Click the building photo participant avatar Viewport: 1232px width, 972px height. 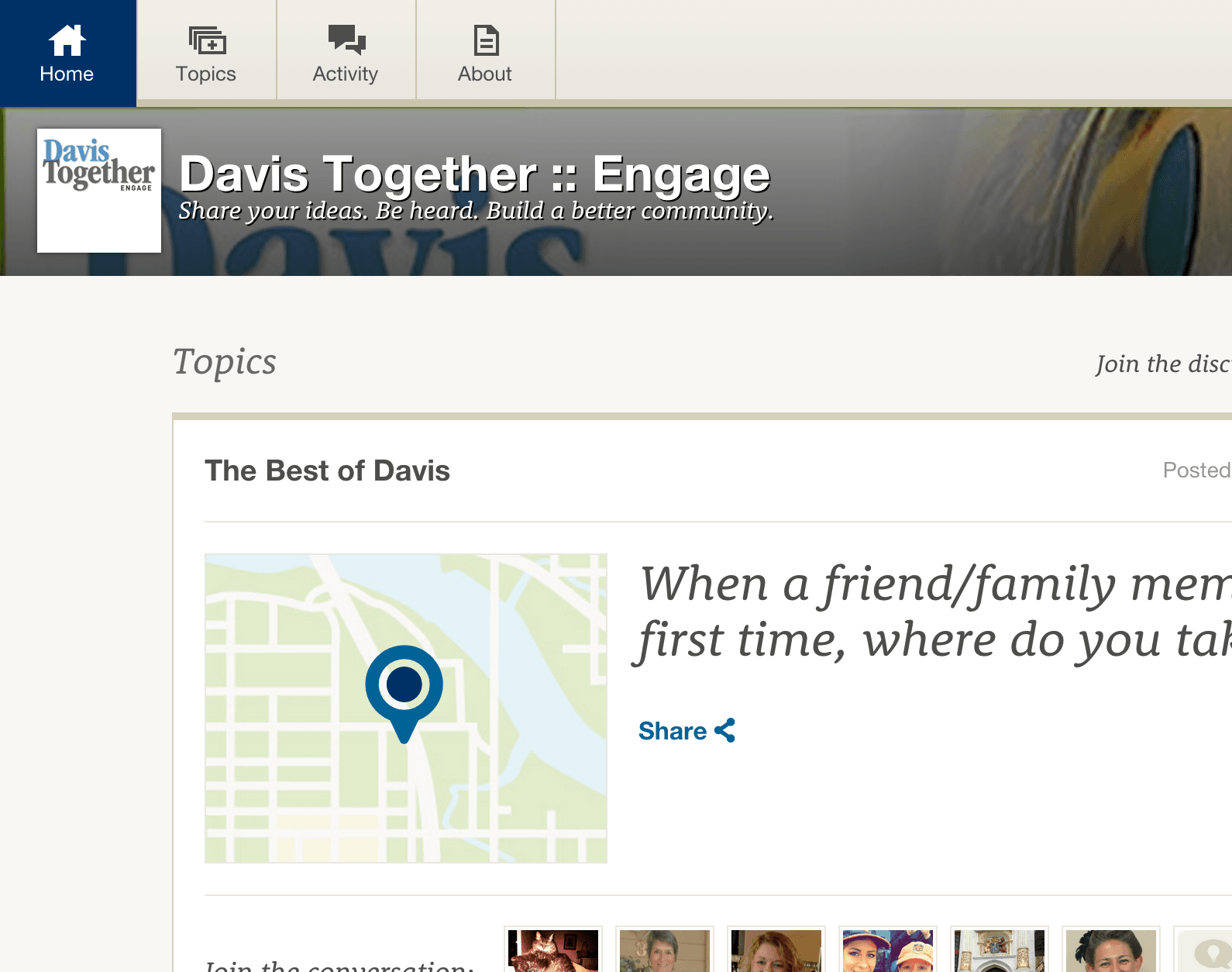(1000, 950)
